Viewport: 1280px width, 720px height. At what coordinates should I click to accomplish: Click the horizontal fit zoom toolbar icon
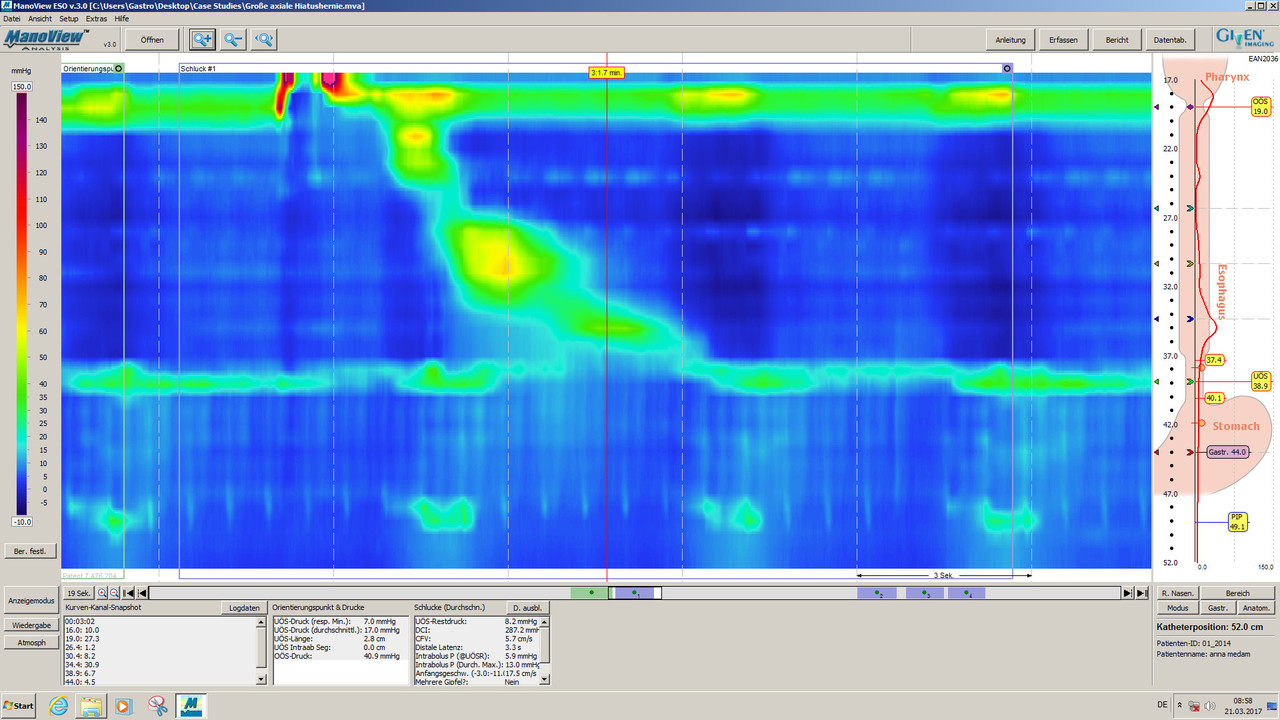(264, 39)
